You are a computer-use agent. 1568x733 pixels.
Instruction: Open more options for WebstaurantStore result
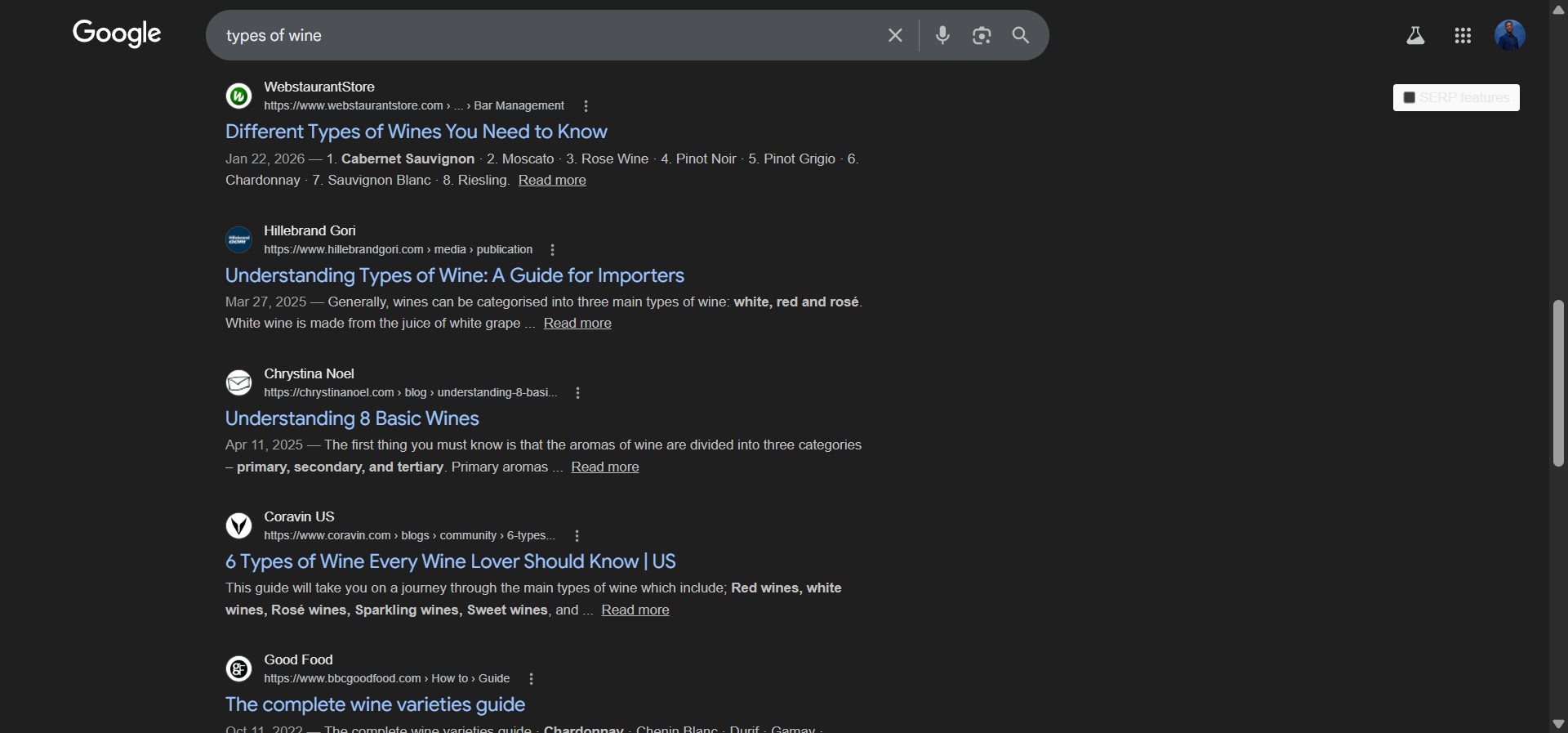(x=586, y=106)
